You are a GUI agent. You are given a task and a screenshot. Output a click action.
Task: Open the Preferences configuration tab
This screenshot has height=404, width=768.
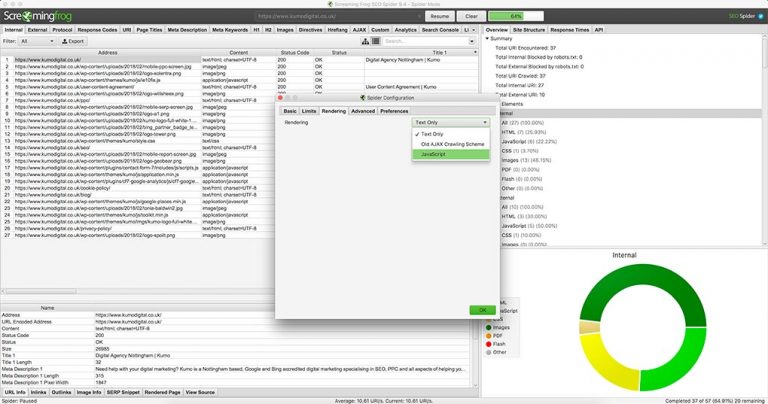[x=394, y=111]
